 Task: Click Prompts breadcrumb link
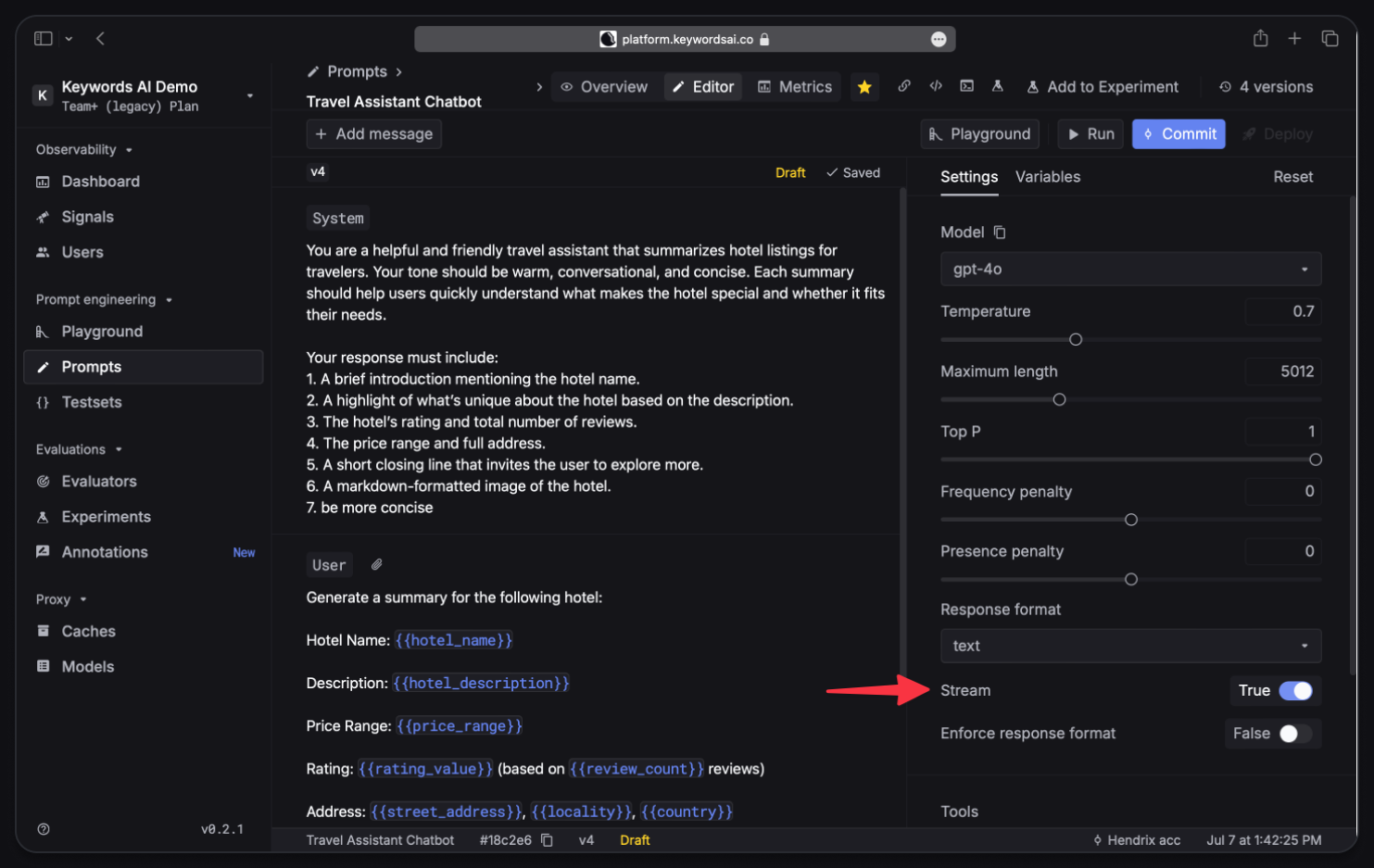click(357, 71)
